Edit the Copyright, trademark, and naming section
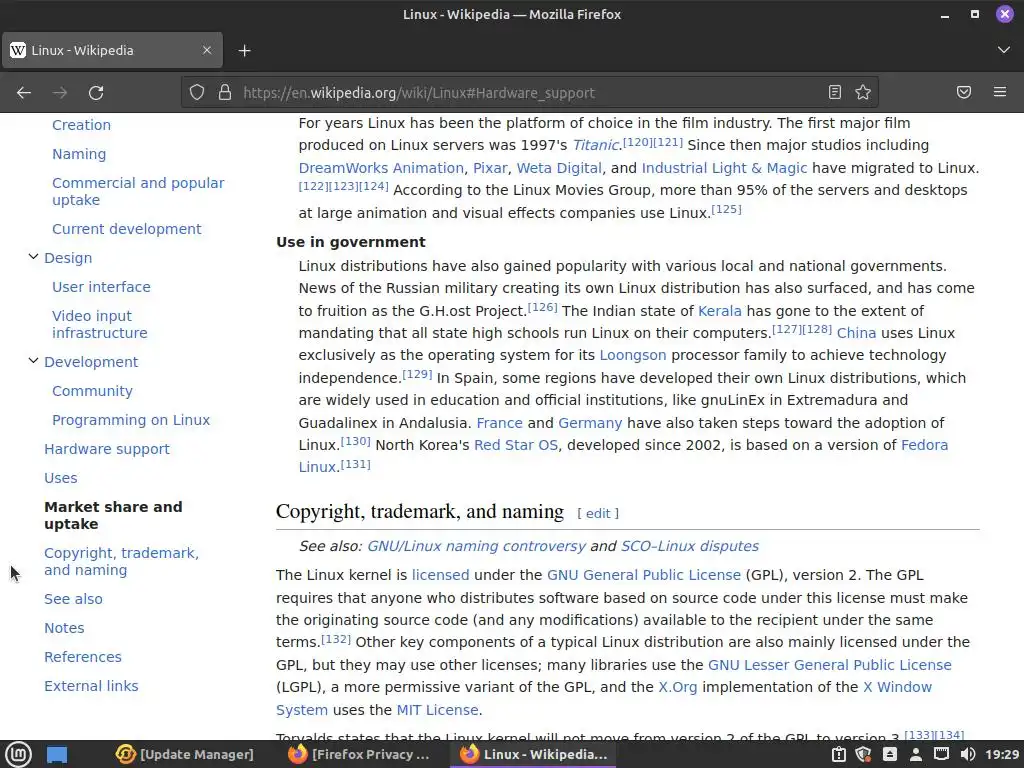 [598, 513]
